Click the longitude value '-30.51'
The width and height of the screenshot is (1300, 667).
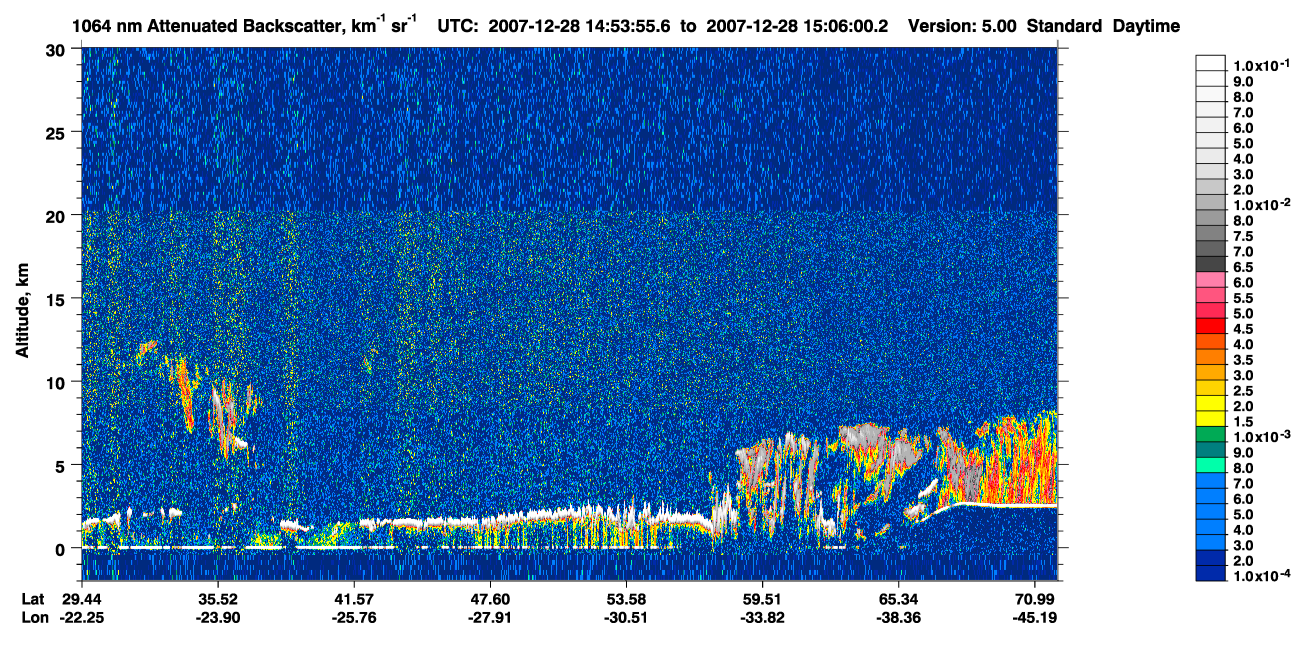(625, 617)
